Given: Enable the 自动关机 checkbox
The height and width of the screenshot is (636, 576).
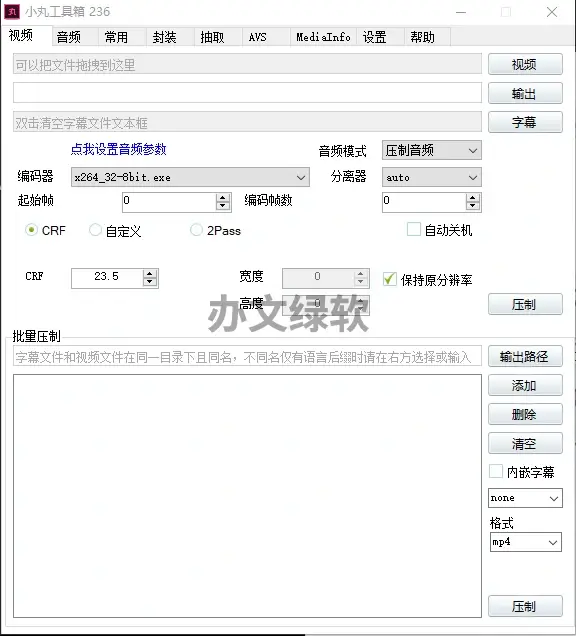Looking at the screenshot, I should 414,229.
